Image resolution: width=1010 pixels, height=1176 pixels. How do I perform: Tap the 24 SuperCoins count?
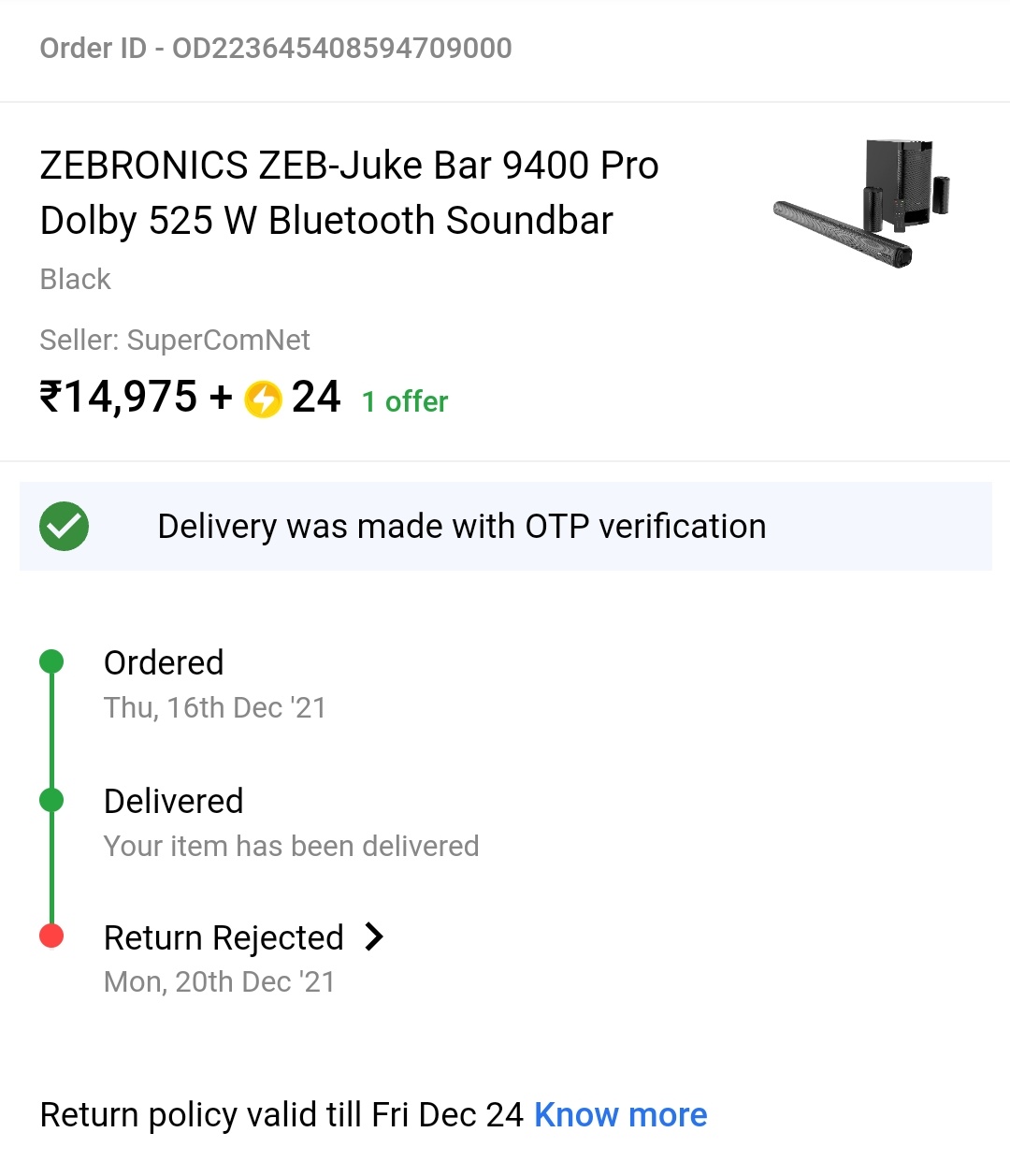tap(316, 397)
